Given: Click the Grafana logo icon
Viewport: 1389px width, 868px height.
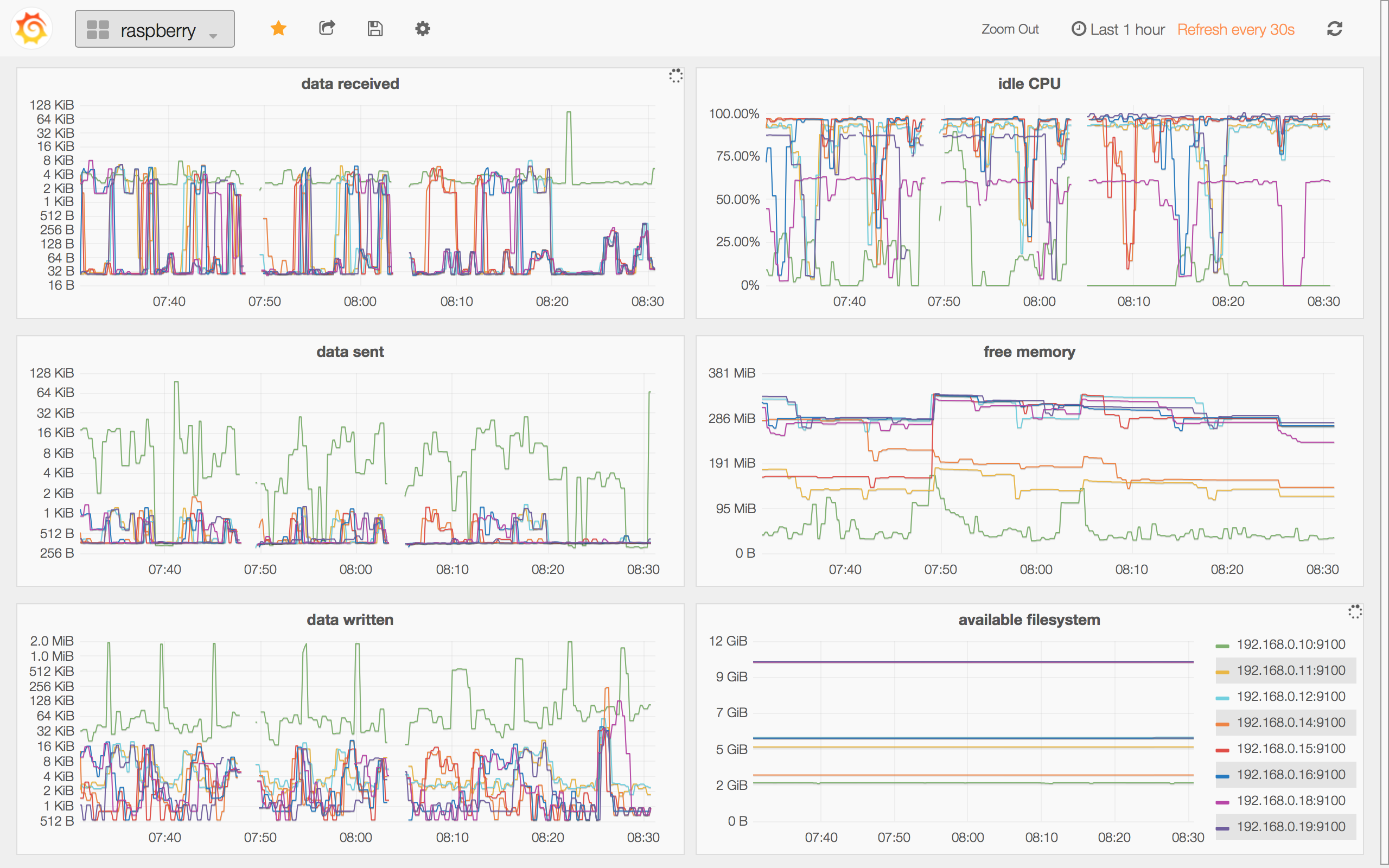Looking at the screenshot, I should (x=31, y=29).
